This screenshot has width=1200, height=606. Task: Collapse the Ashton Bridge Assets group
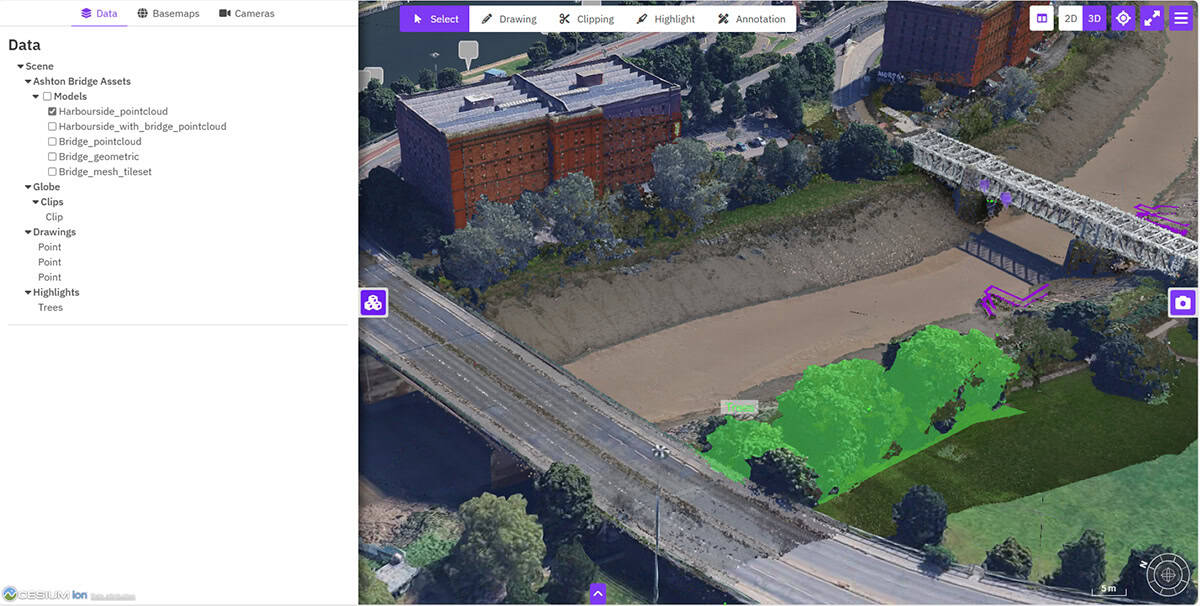pyautogui.click(x=28, y=82)
